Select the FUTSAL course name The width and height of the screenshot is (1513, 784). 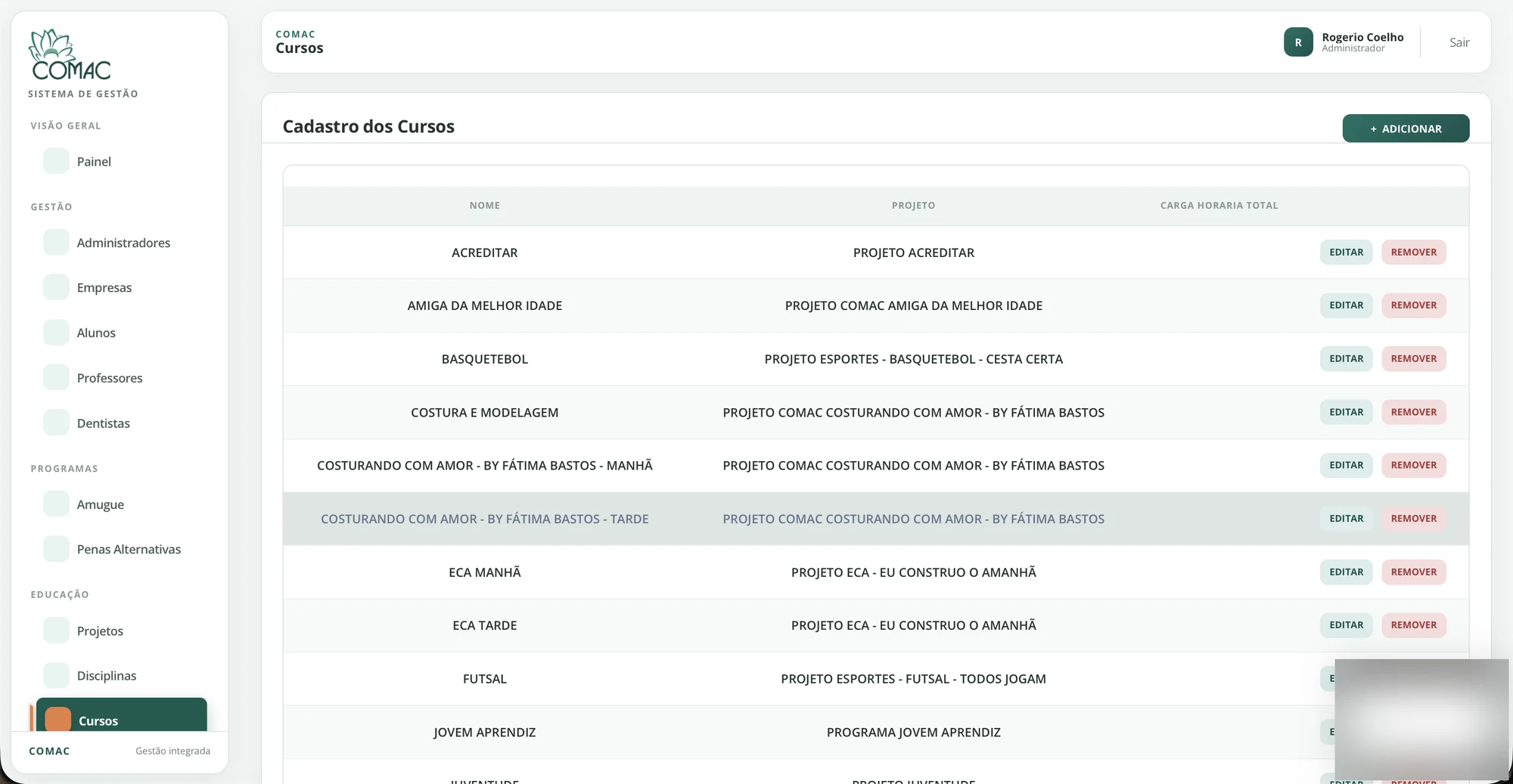(x=484, y=679)
